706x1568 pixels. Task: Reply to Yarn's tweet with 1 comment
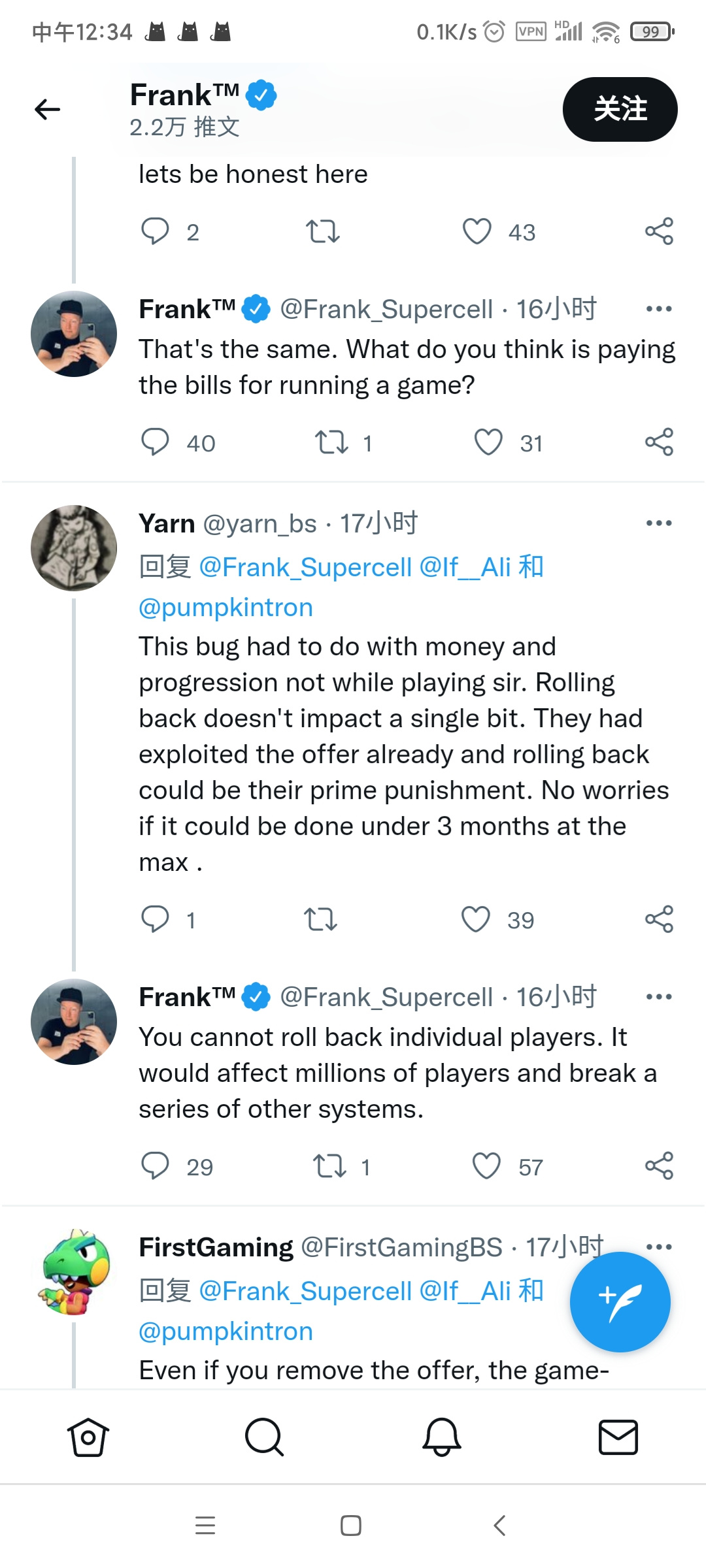155,919
